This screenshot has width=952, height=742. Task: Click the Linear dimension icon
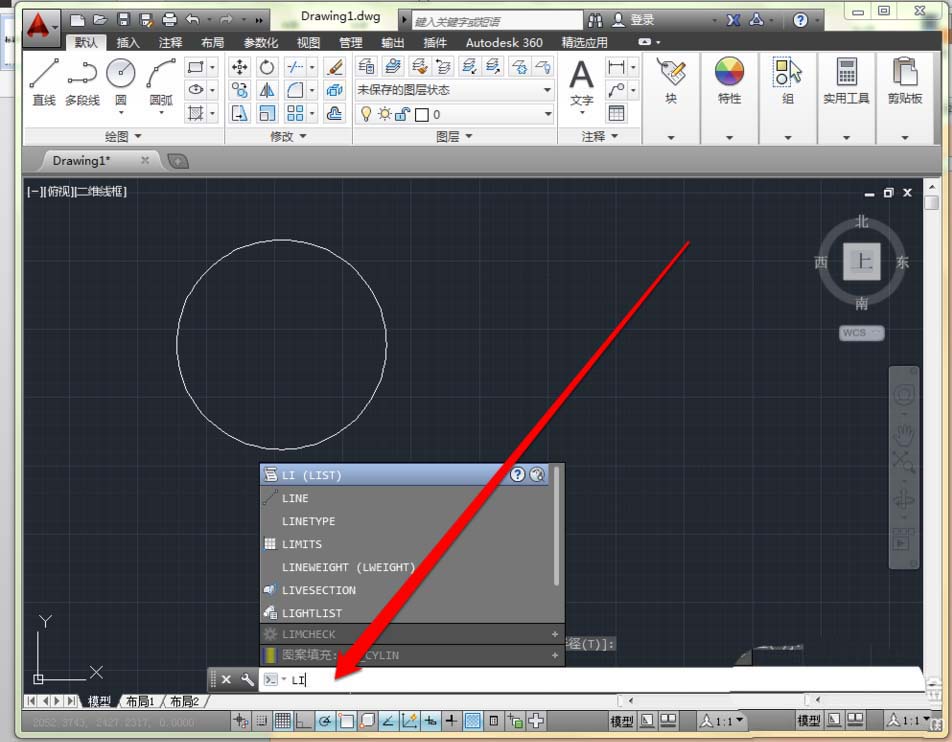coord(616,67)
